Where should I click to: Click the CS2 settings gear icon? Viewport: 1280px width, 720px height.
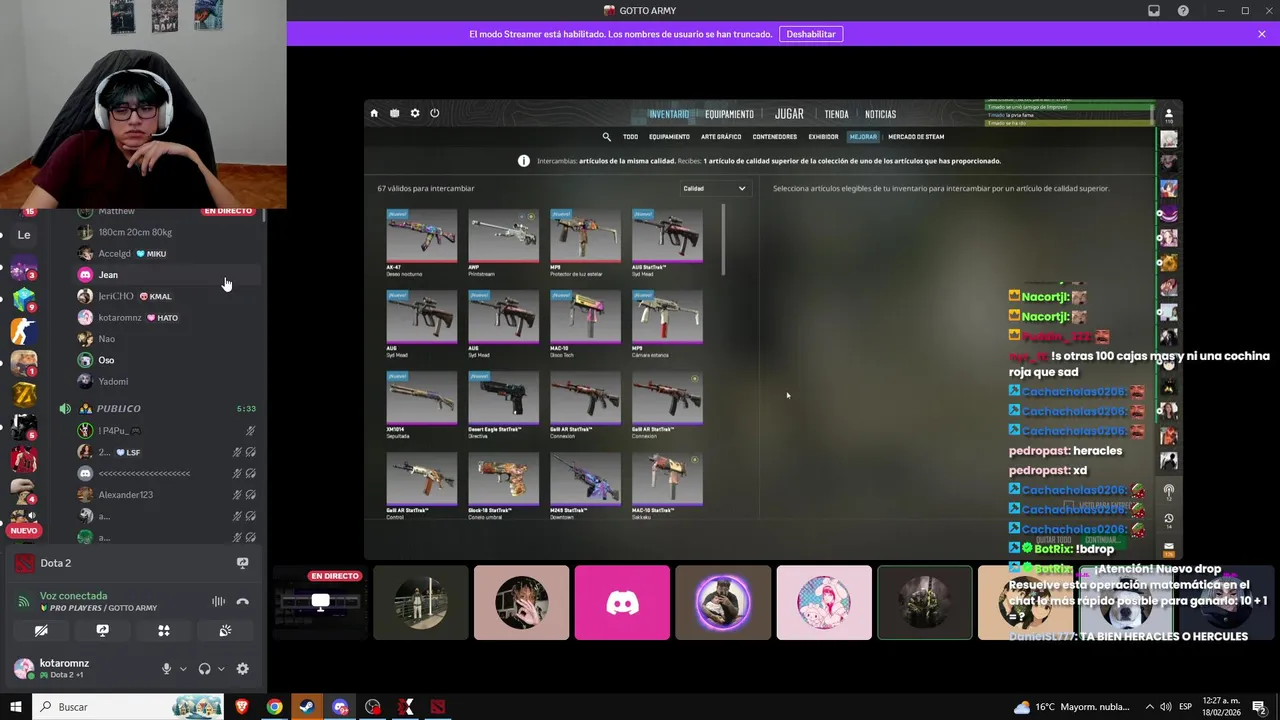415,113
